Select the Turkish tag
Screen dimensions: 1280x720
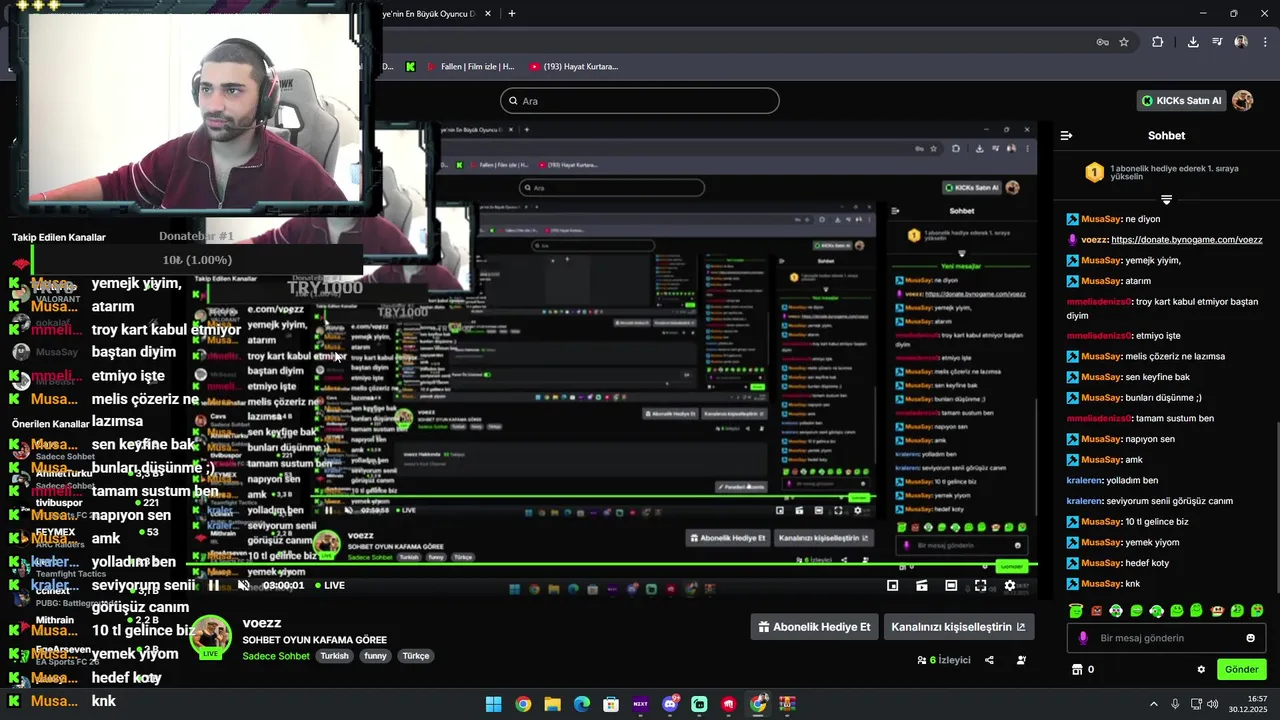point(334,656)
